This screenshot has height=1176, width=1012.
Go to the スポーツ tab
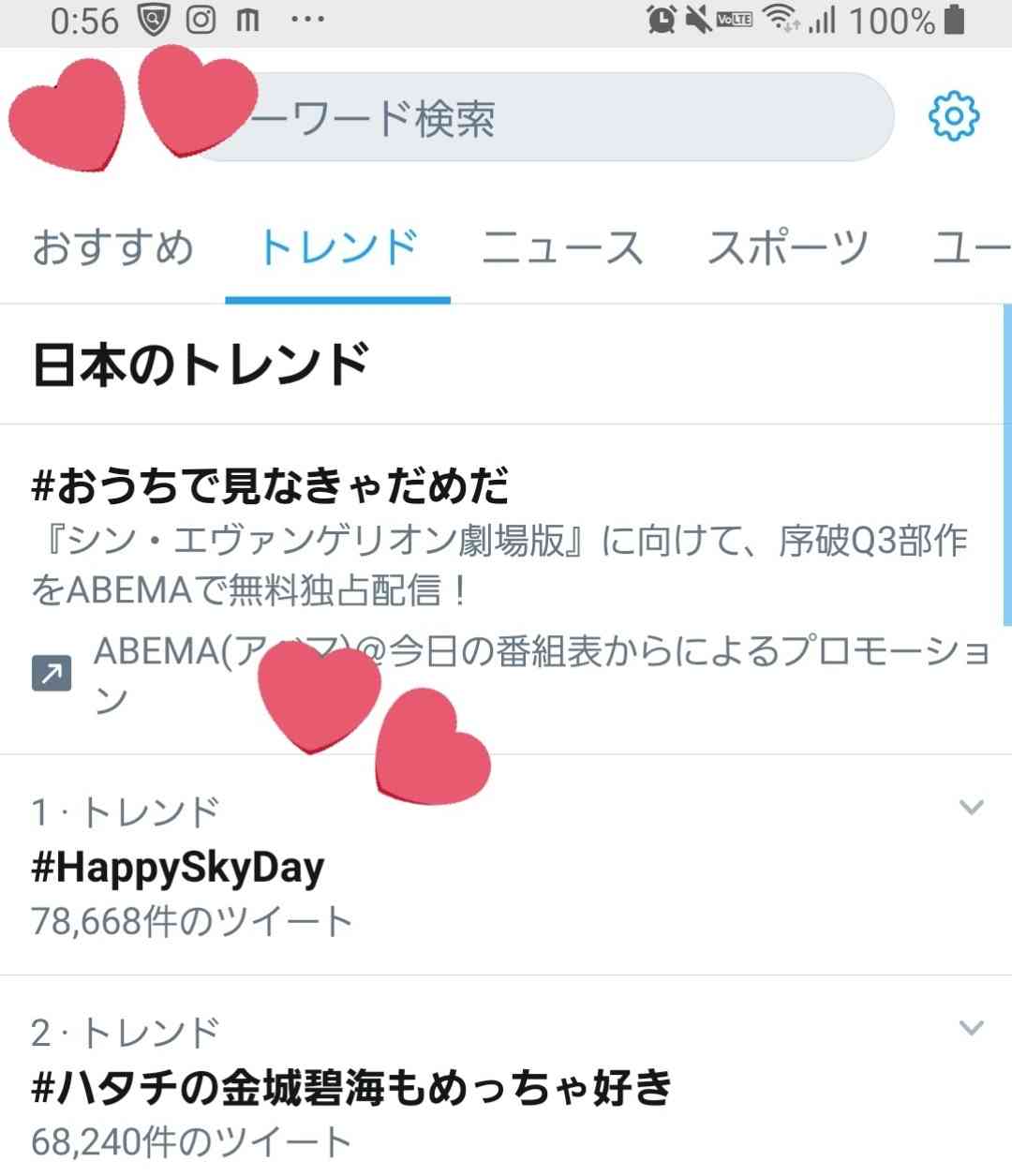point(787,248)
